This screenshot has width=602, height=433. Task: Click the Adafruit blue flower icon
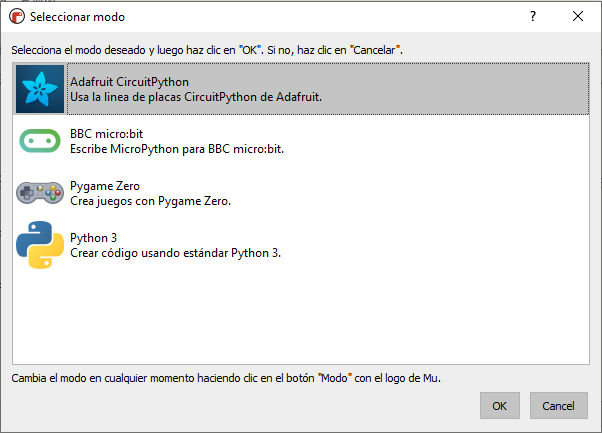[40, 89]
